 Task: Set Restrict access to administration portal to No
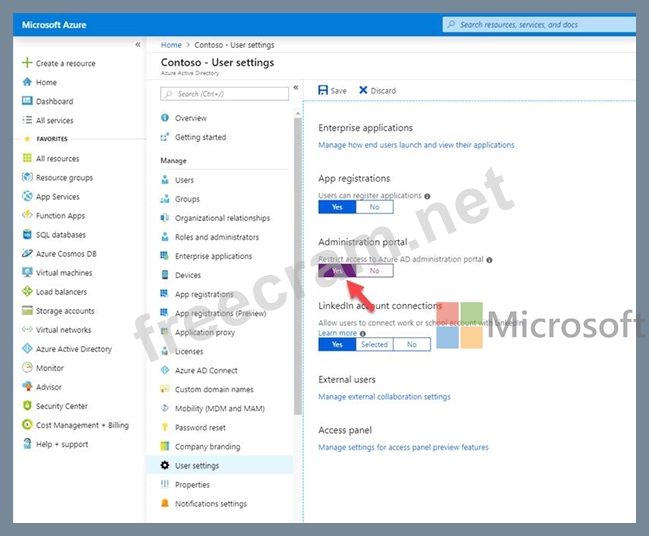point(374,271)
